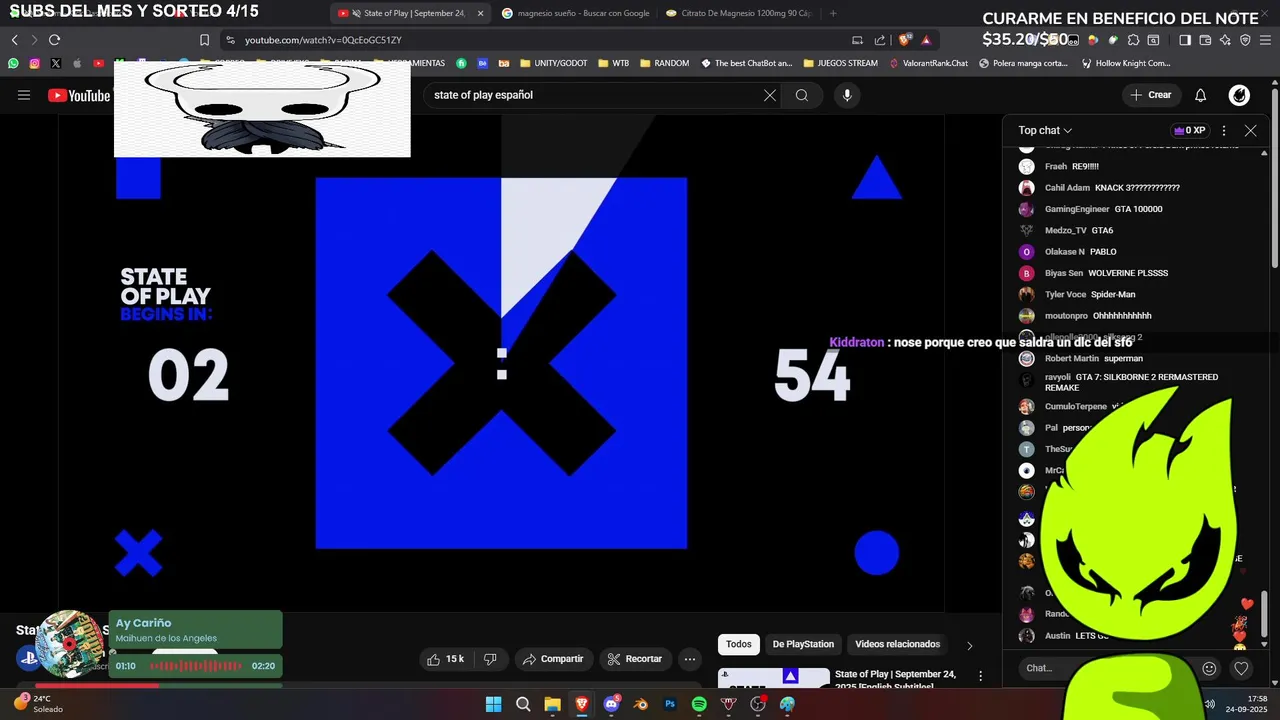This screenshot has width=1280, height=720.
Task: Close the State of Play browser tab
Action: click(x=480, y=13)
